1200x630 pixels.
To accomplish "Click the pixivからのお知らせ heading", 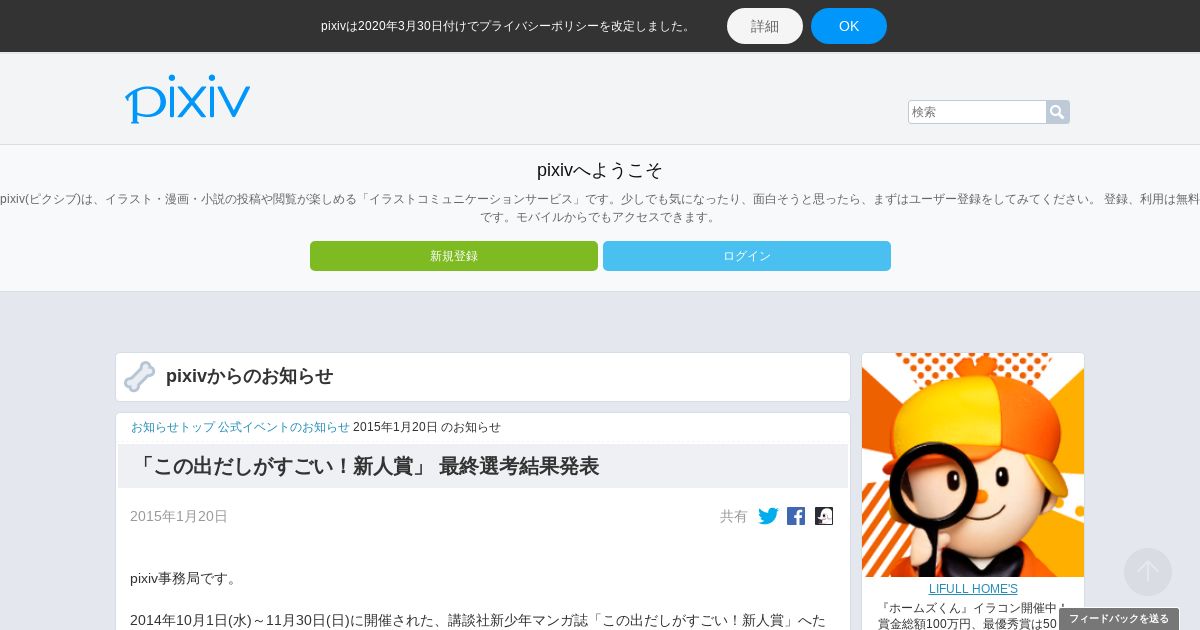I will pos(249,376).
